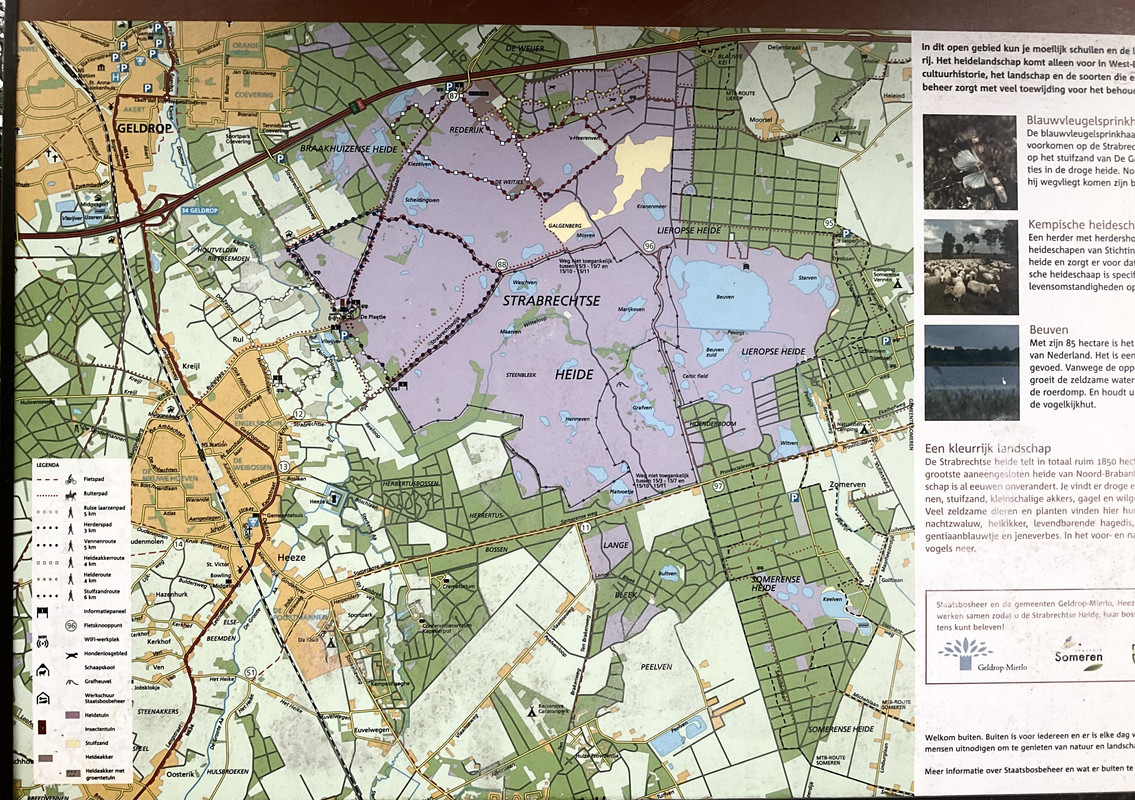
Task: Click cycle junction number 13 on map
Action: click(284, 467)
